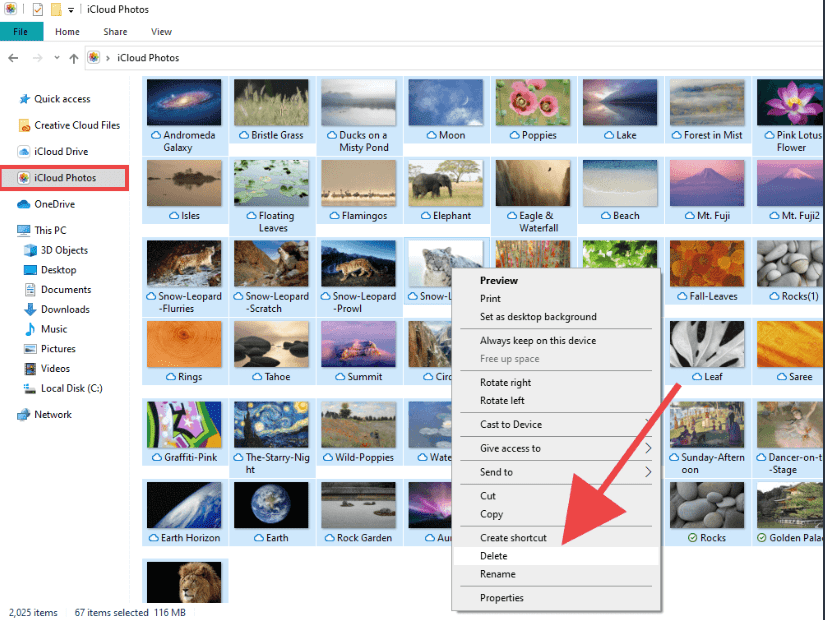Select the Pictures icon in sidebar
The image size is (825, 620).
click(x=31, y=349)
